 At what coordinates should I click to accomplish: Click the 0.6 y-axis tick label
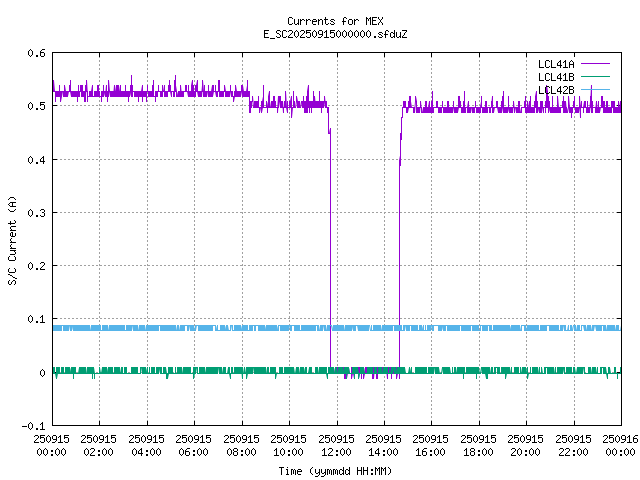tap(36, 53)
